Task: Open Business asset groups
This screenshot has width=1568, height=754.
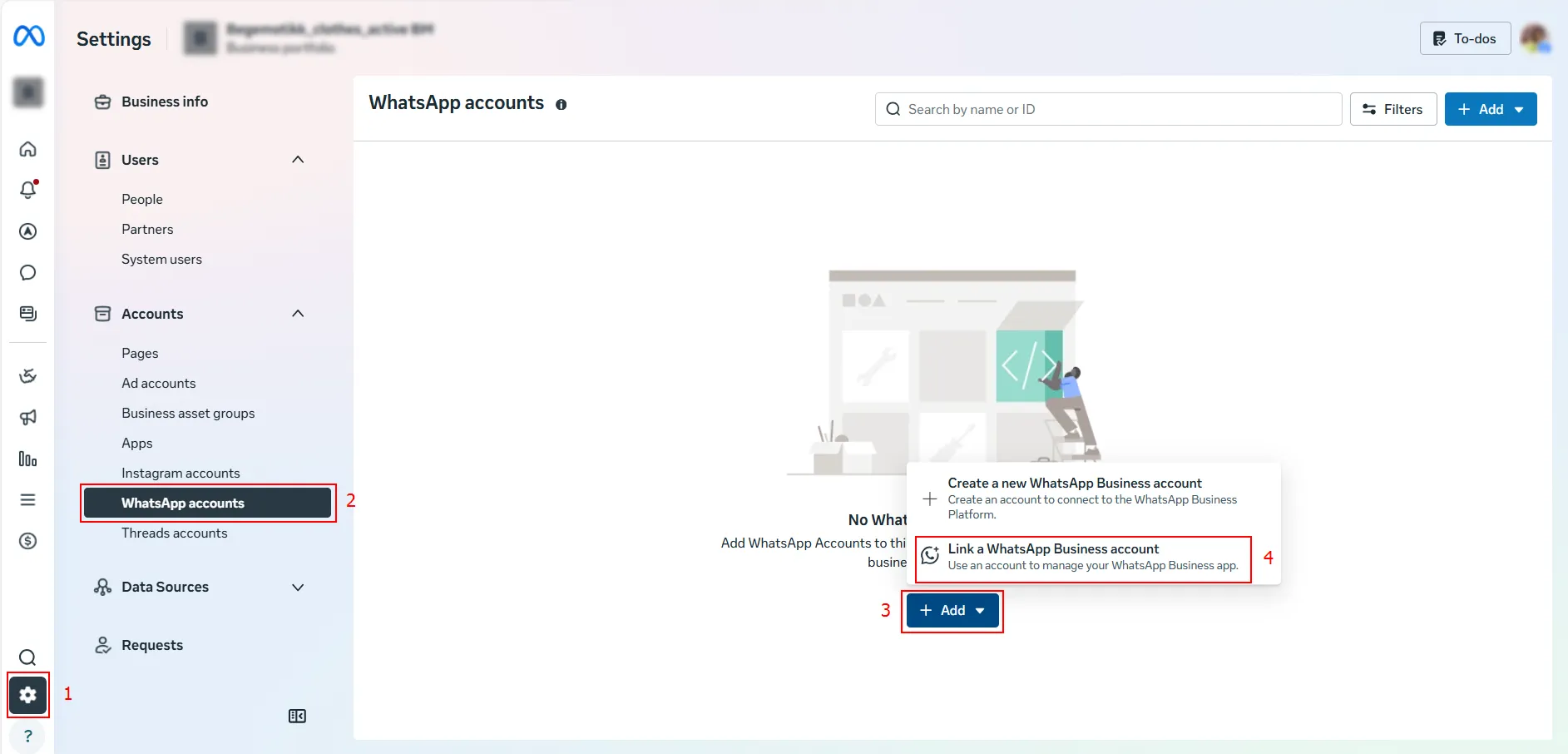Action: tap(188, 414)
